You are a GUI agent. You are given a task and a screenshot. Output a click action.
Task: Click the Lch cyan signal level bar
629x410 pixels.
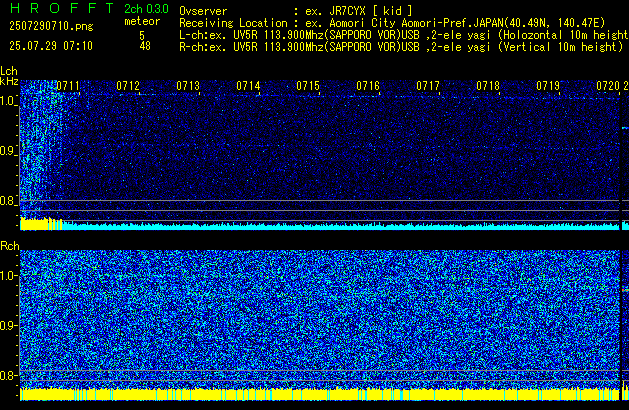tap(341, 227)
